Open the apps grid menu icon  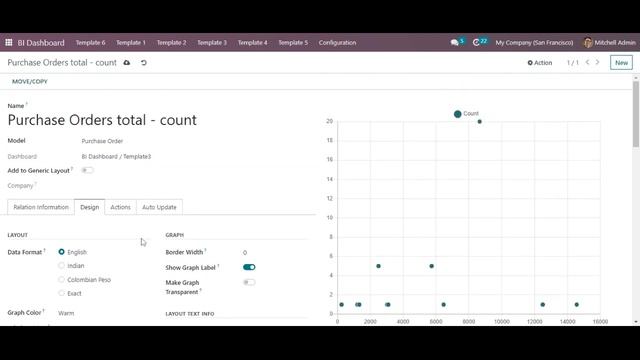coord(9,42)
